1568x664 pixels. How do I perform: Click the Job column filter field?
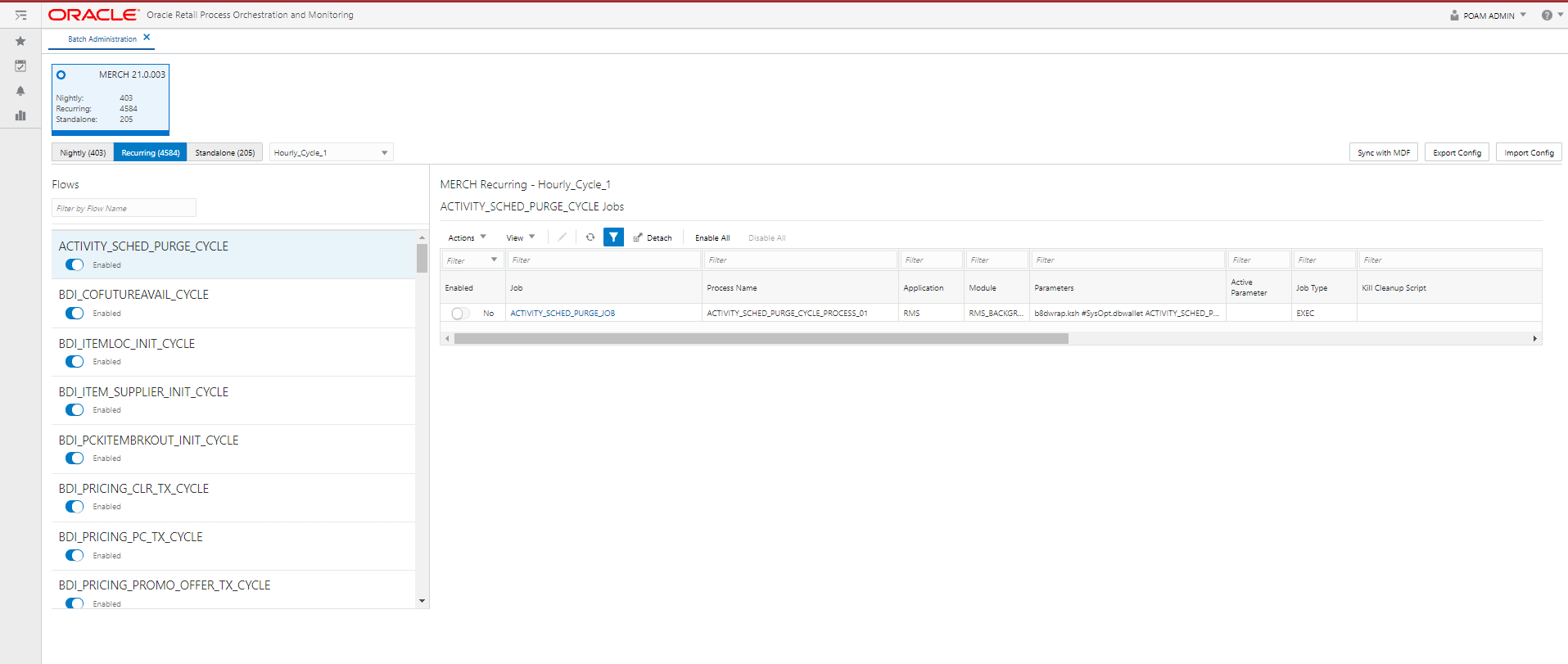click(604, 260)
